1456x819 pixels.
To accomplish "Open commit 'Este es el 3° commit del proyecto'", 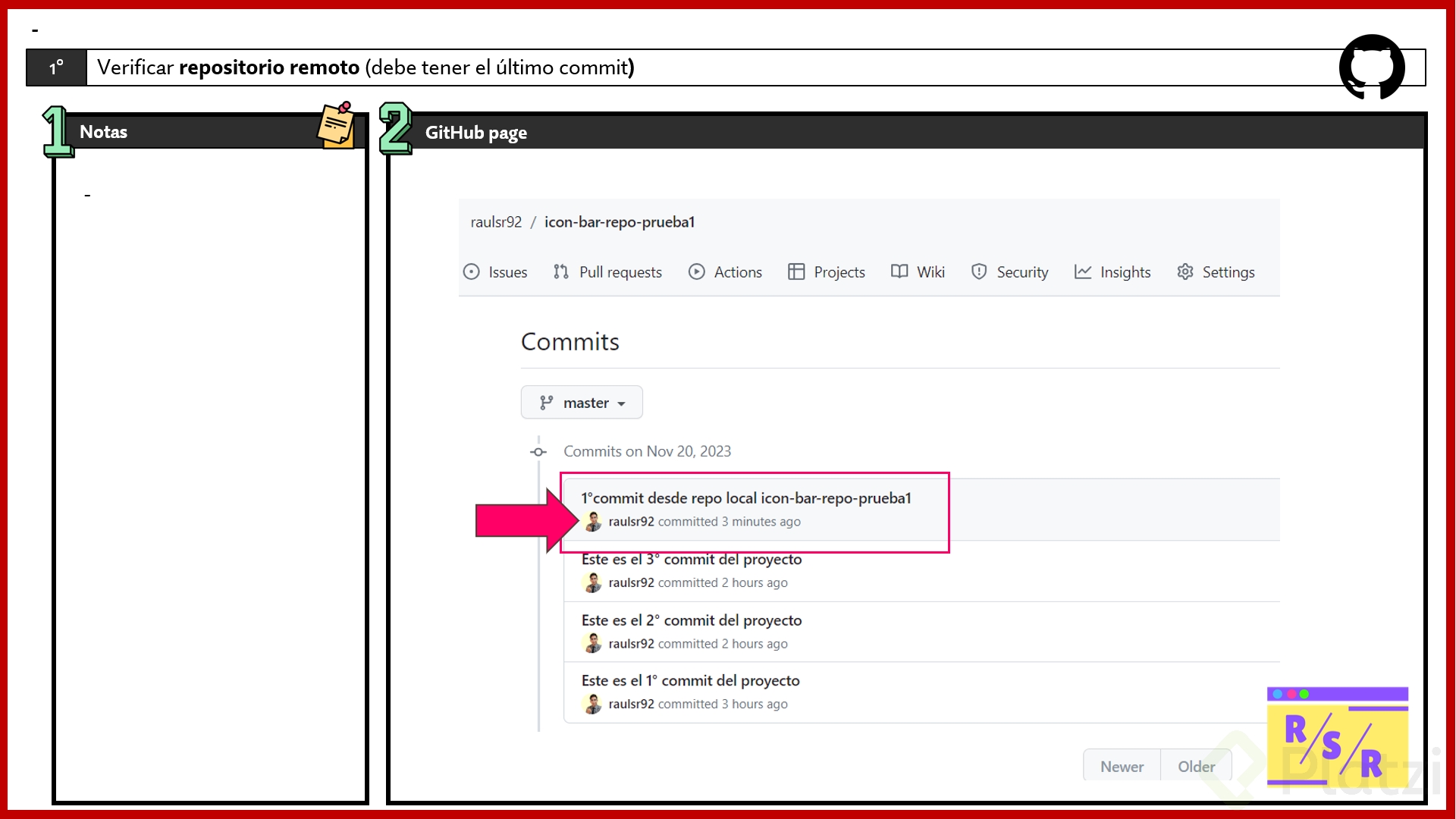I will (692, 560).
